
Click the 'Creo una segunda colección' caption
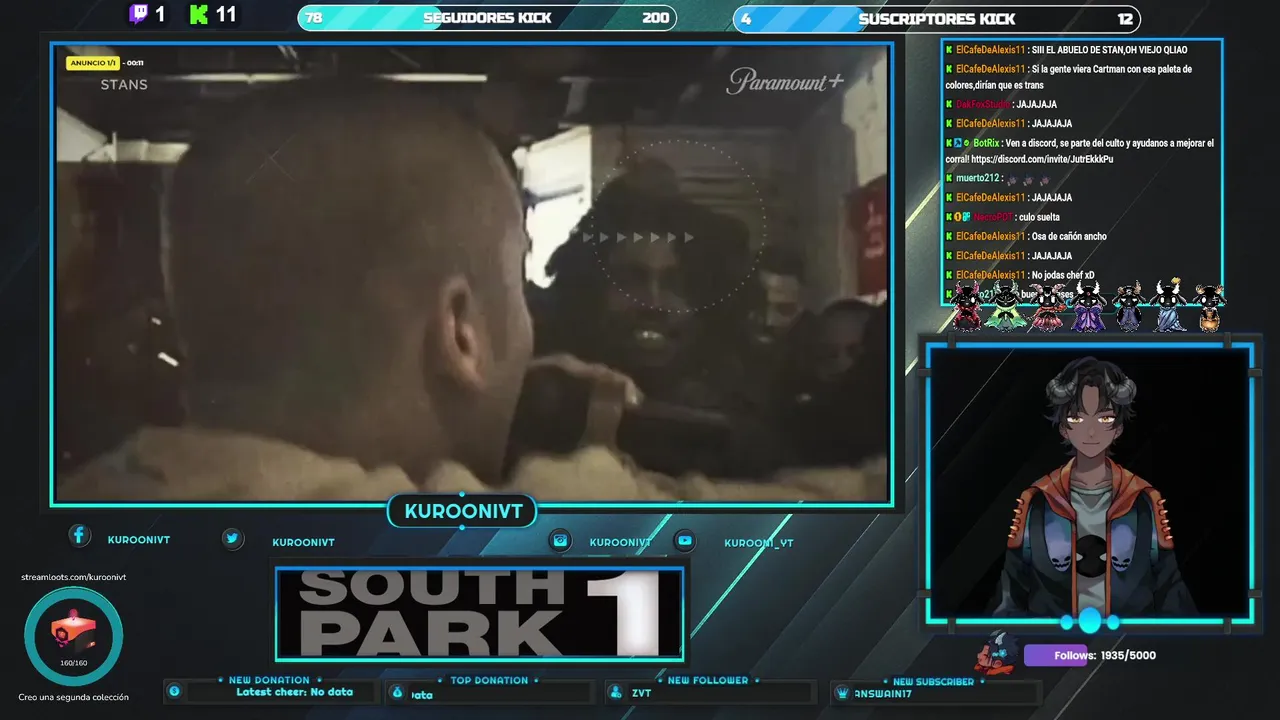pyautogui.click(x=74, y=697)
